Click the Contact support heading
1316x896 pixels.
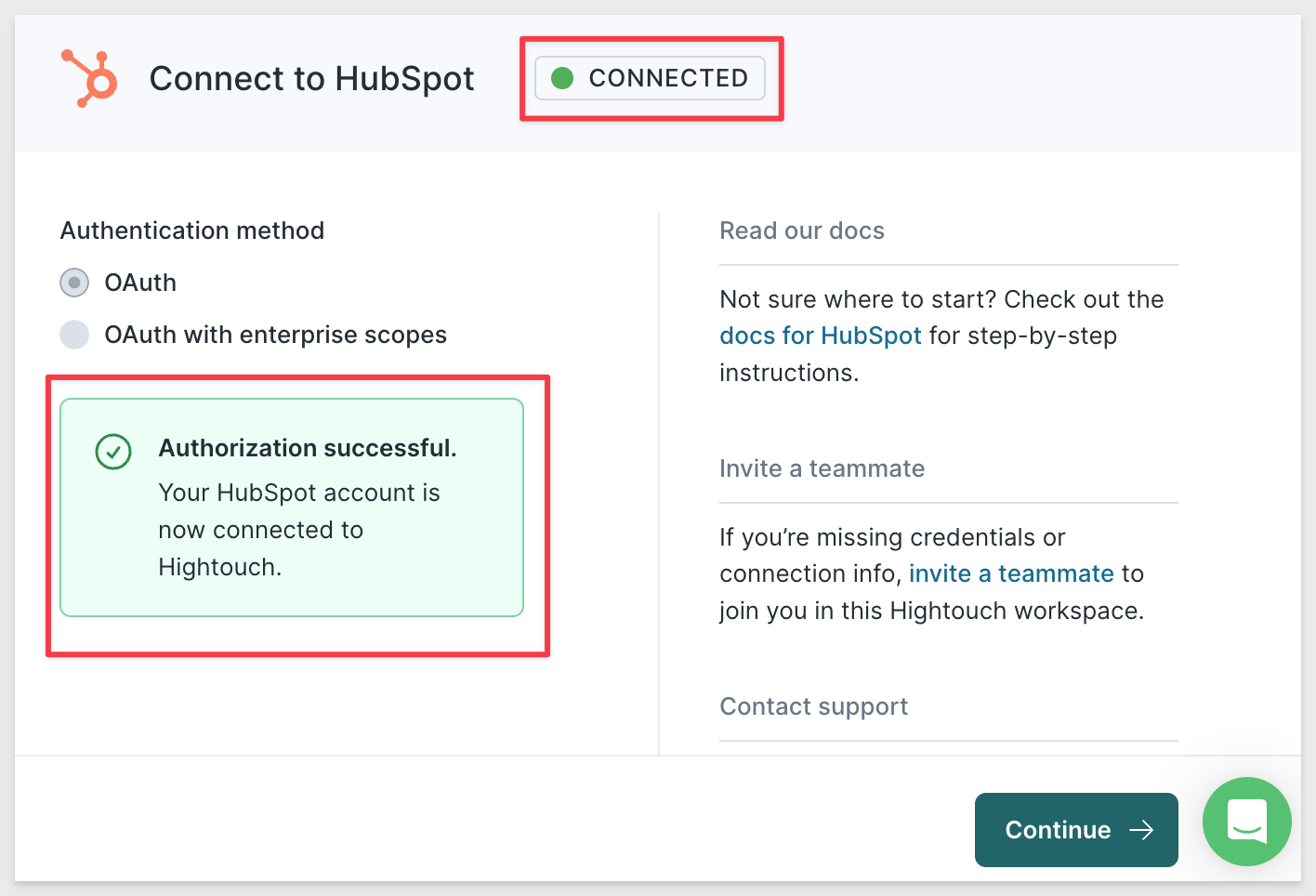814,706
